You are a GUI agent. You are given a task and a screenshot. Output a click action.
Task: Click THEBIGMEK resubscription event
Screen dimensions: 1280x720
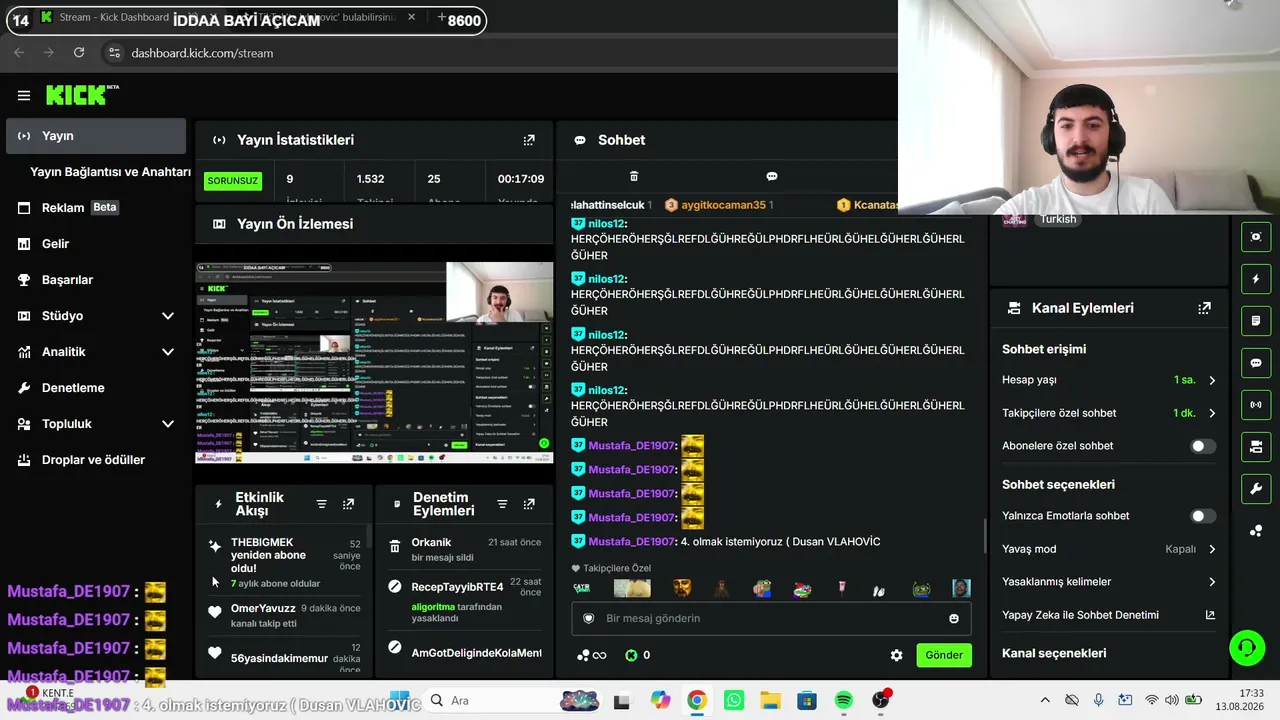pyautogui.click(x=286, y=562)
